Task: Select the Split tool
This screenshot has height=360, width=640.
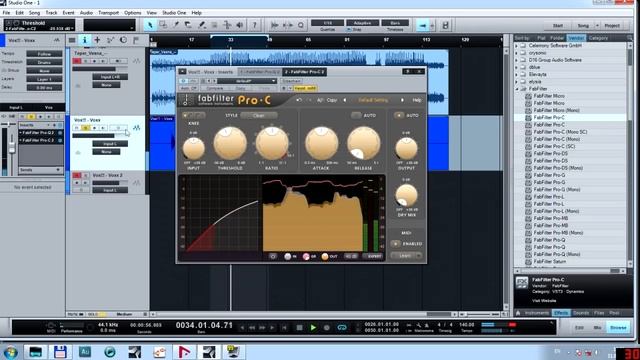Action: [176, 25]
